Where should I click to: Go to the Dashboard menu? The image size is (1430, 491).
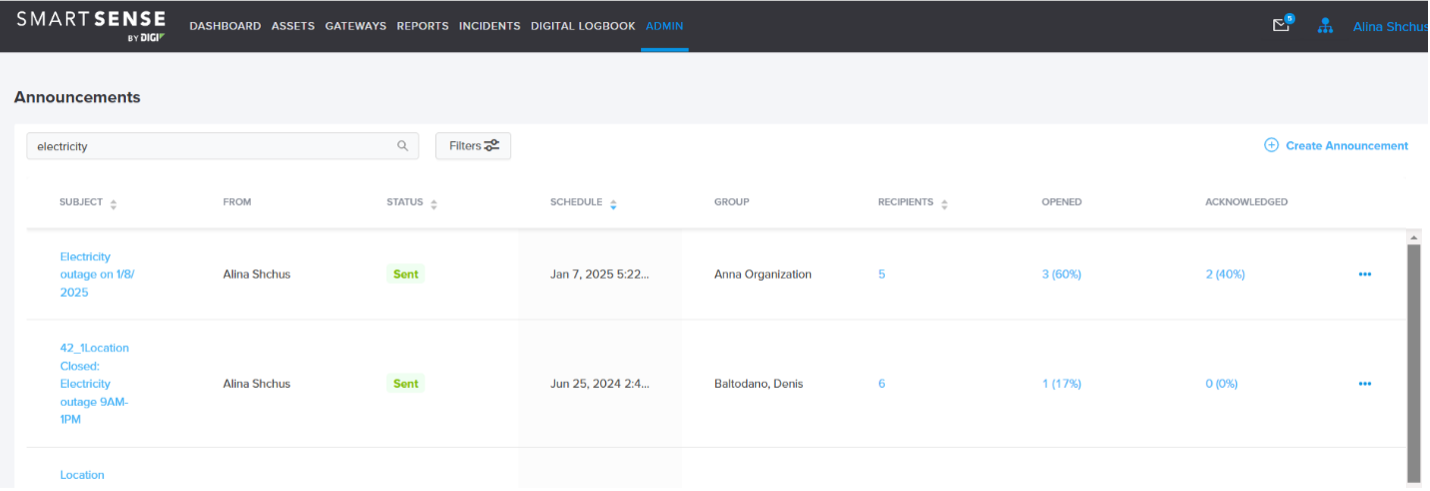tap(225, 26)
